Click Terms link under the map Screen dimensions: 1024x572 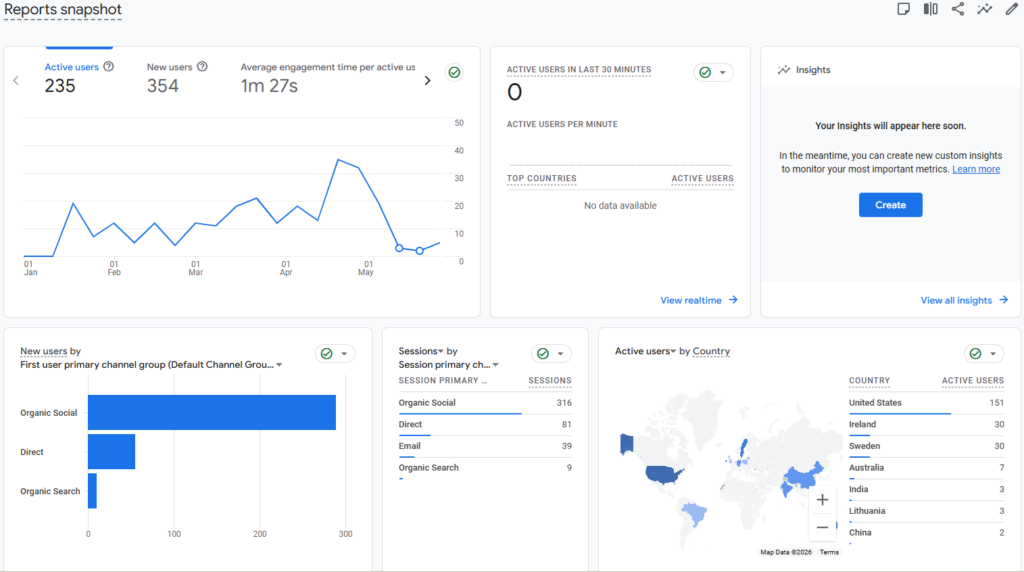pyautogui.click(x=829, y=552)
